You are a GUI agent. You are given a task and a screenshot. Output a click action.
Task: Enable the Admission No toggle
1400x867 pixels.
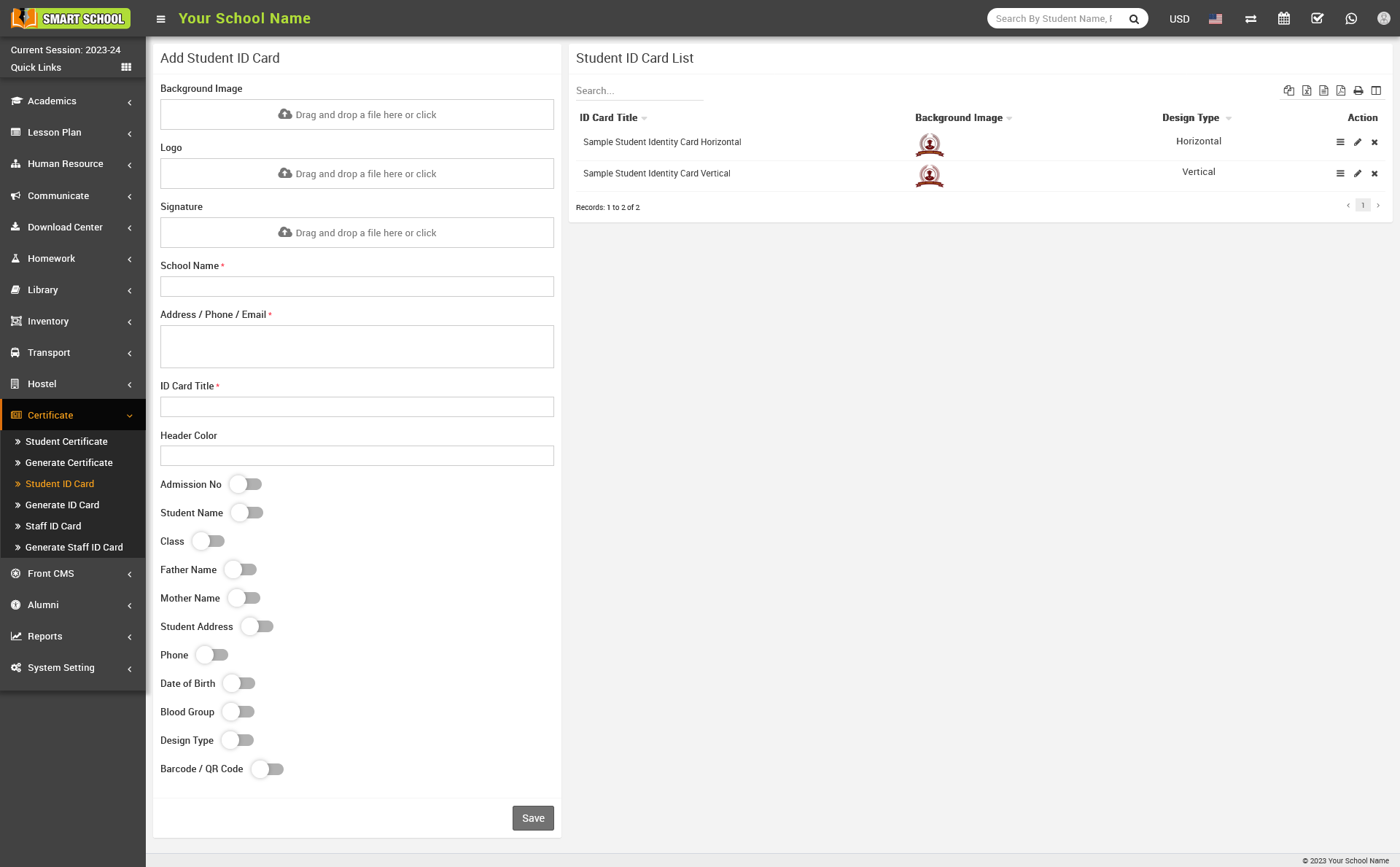[x=246, y=484]
